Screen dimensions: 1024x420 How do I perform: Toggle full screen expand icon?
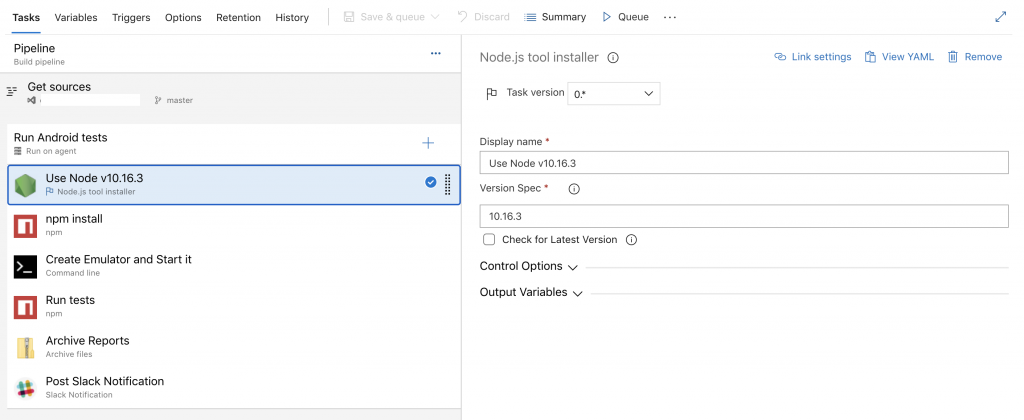point(1000,17)
